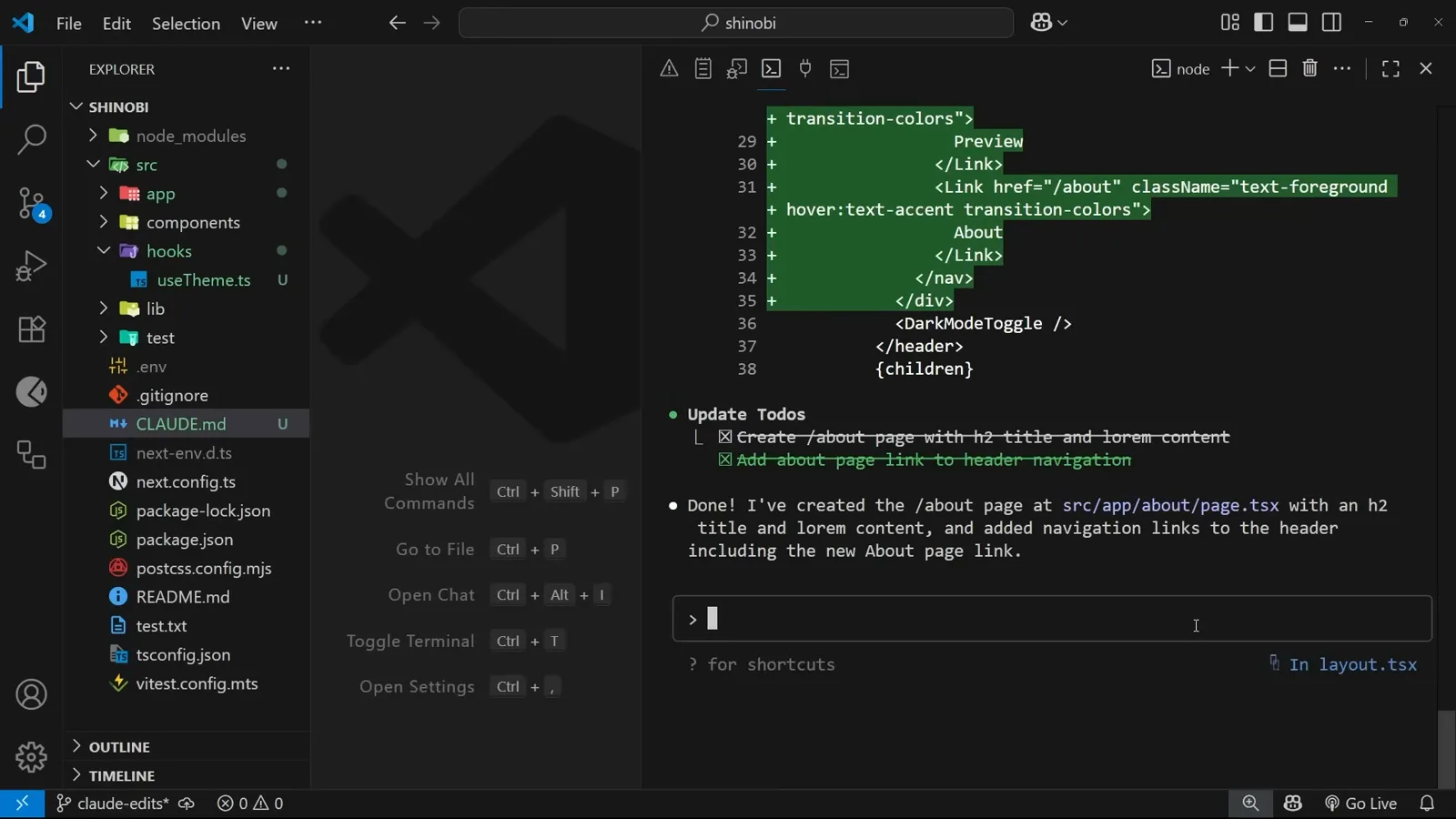Open the Run and Debug view
Image resolution: width=1456 pixels, height=819 pixels.
pyautogui.click(x=31, y=267)
